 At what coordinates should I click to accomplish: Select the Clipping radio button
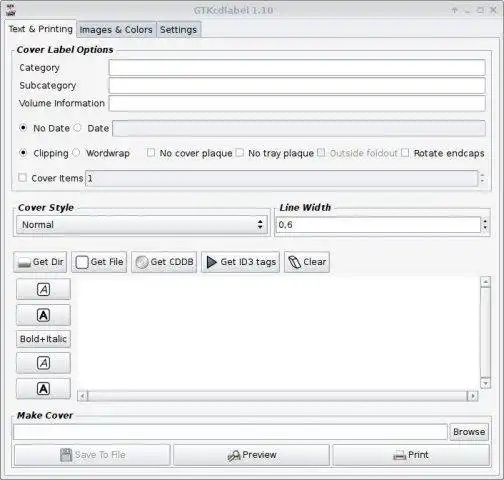coord(23,153)
